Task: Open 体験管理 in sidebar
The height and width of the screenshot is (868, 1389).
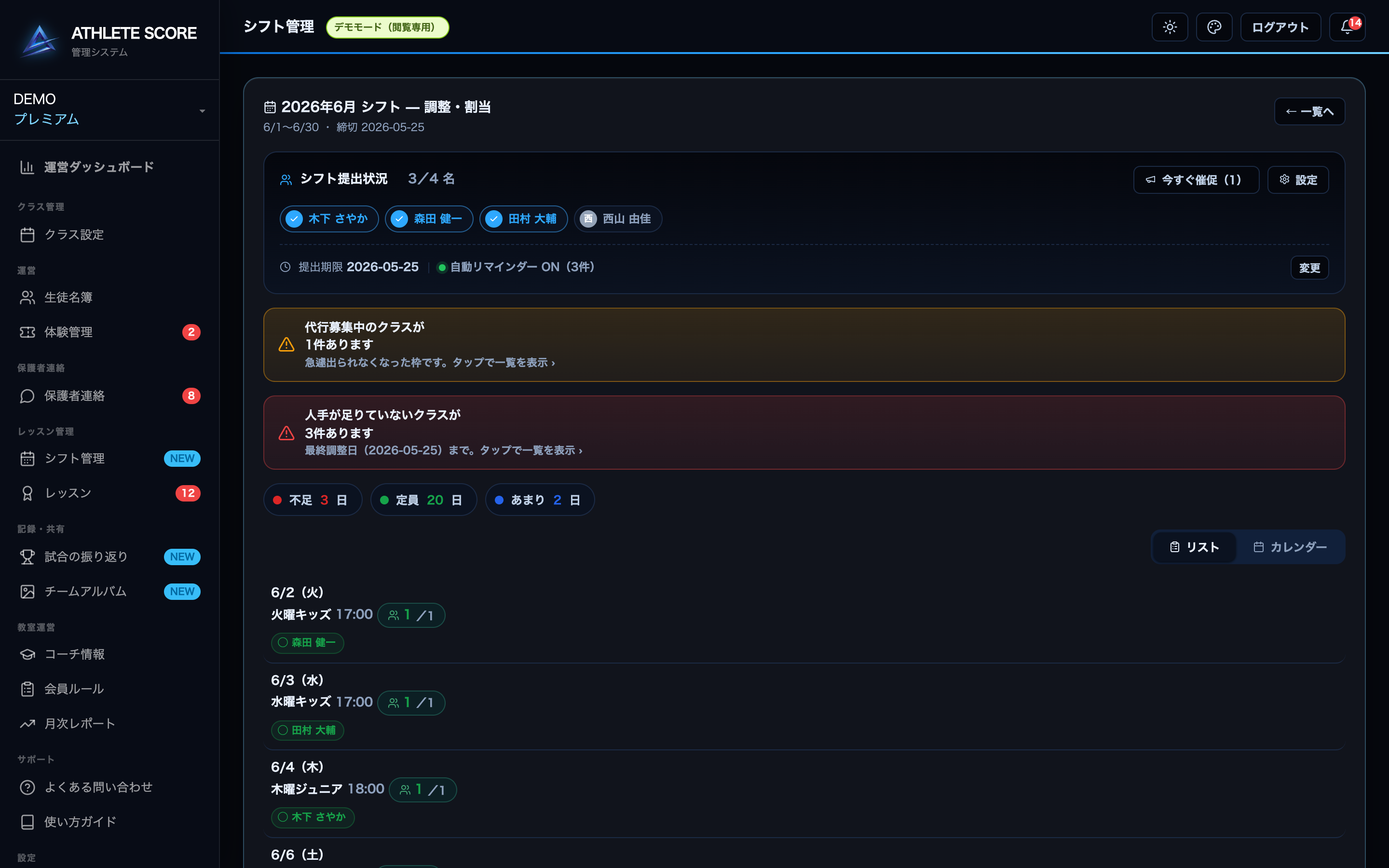Action: click(x=109, y=332)
